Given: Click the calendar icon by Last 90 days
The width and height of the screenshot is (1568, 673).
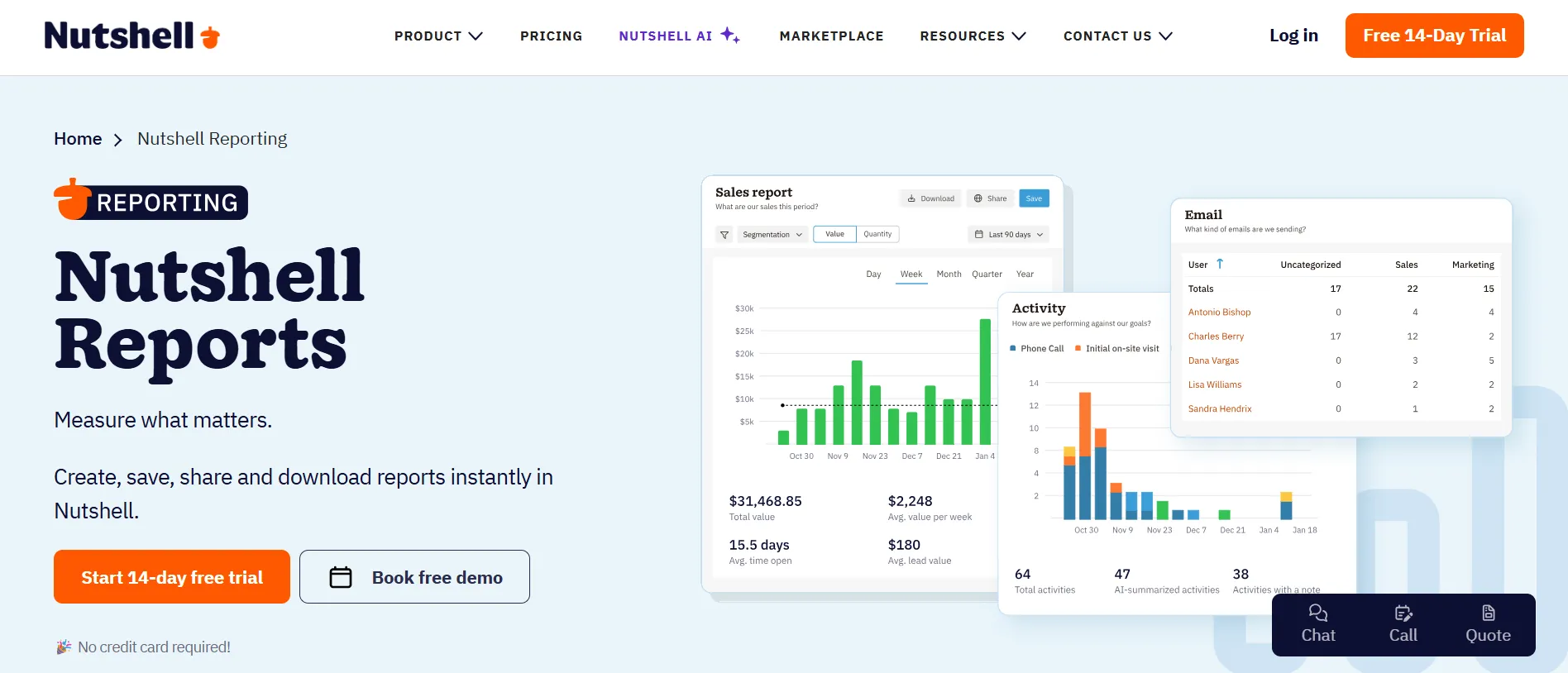Looking at the screenshot, I should 979,235.
